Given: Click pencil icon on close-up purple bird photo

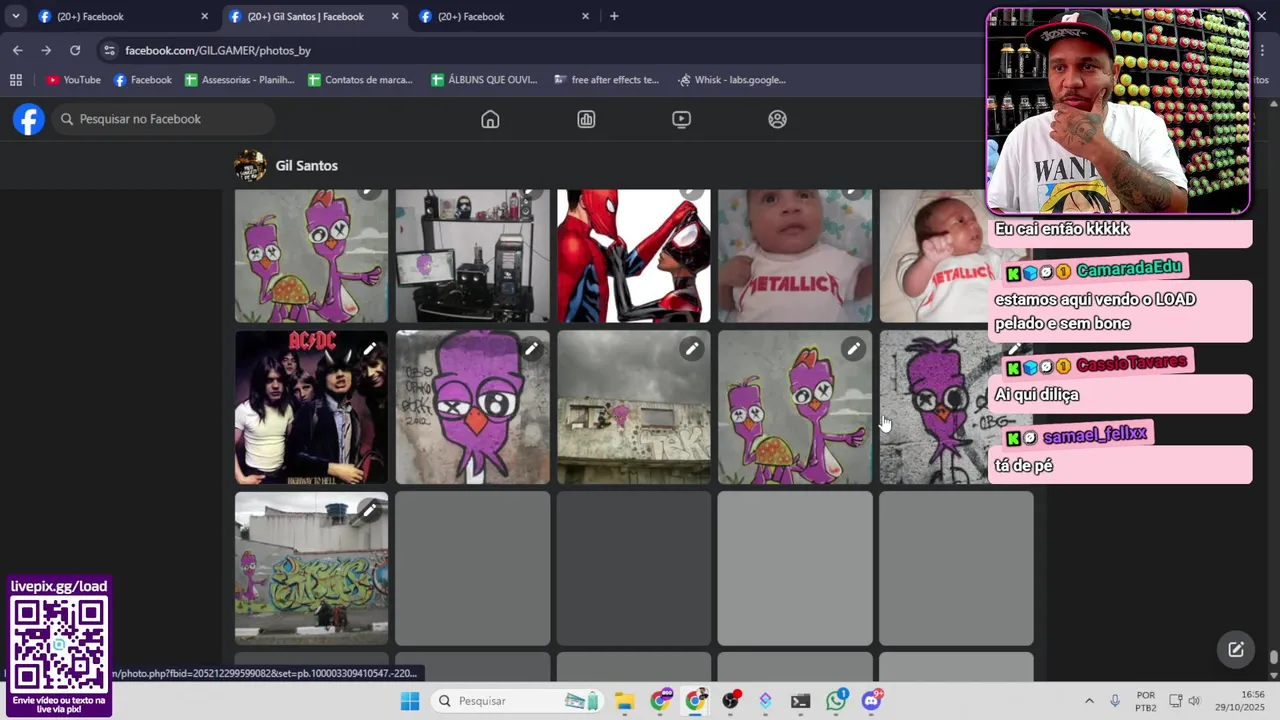Looking at the screenshot, I should click(531, 349).
